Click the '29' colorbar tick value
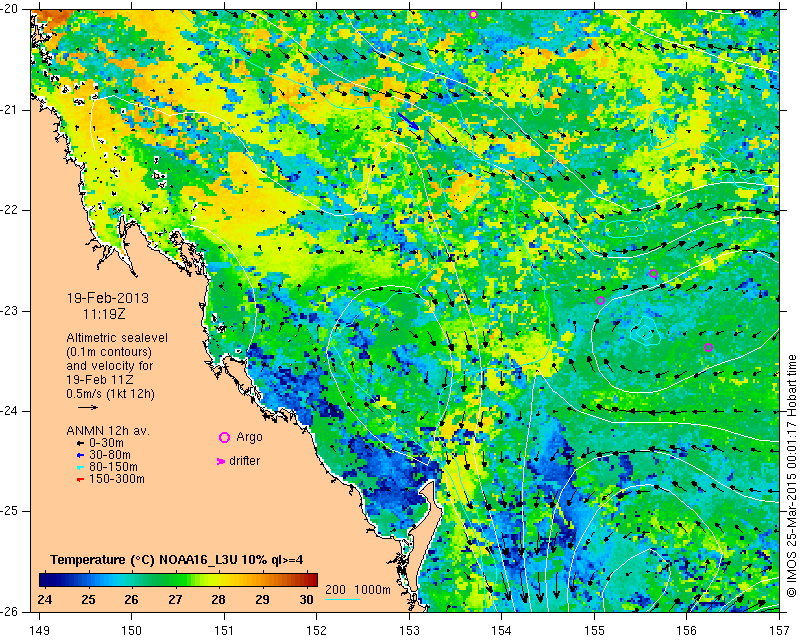 pos(262,600)
